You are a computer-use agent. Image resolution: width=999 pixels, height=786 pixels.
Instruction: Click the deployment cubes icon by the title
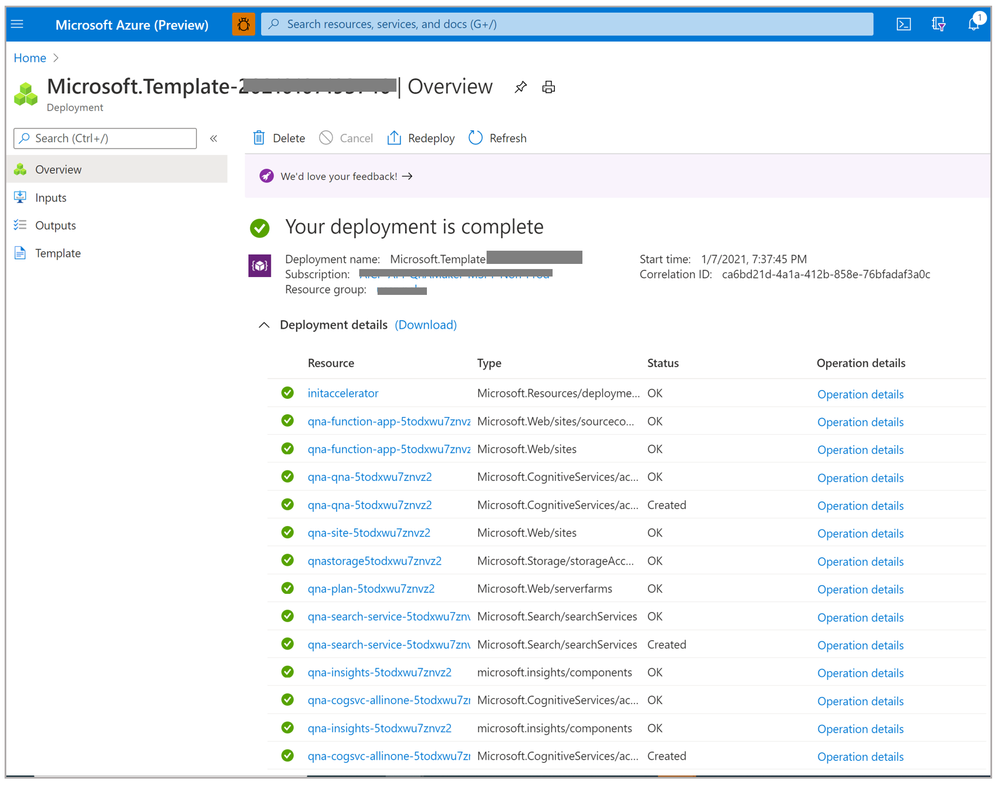(x=26, y=94)
